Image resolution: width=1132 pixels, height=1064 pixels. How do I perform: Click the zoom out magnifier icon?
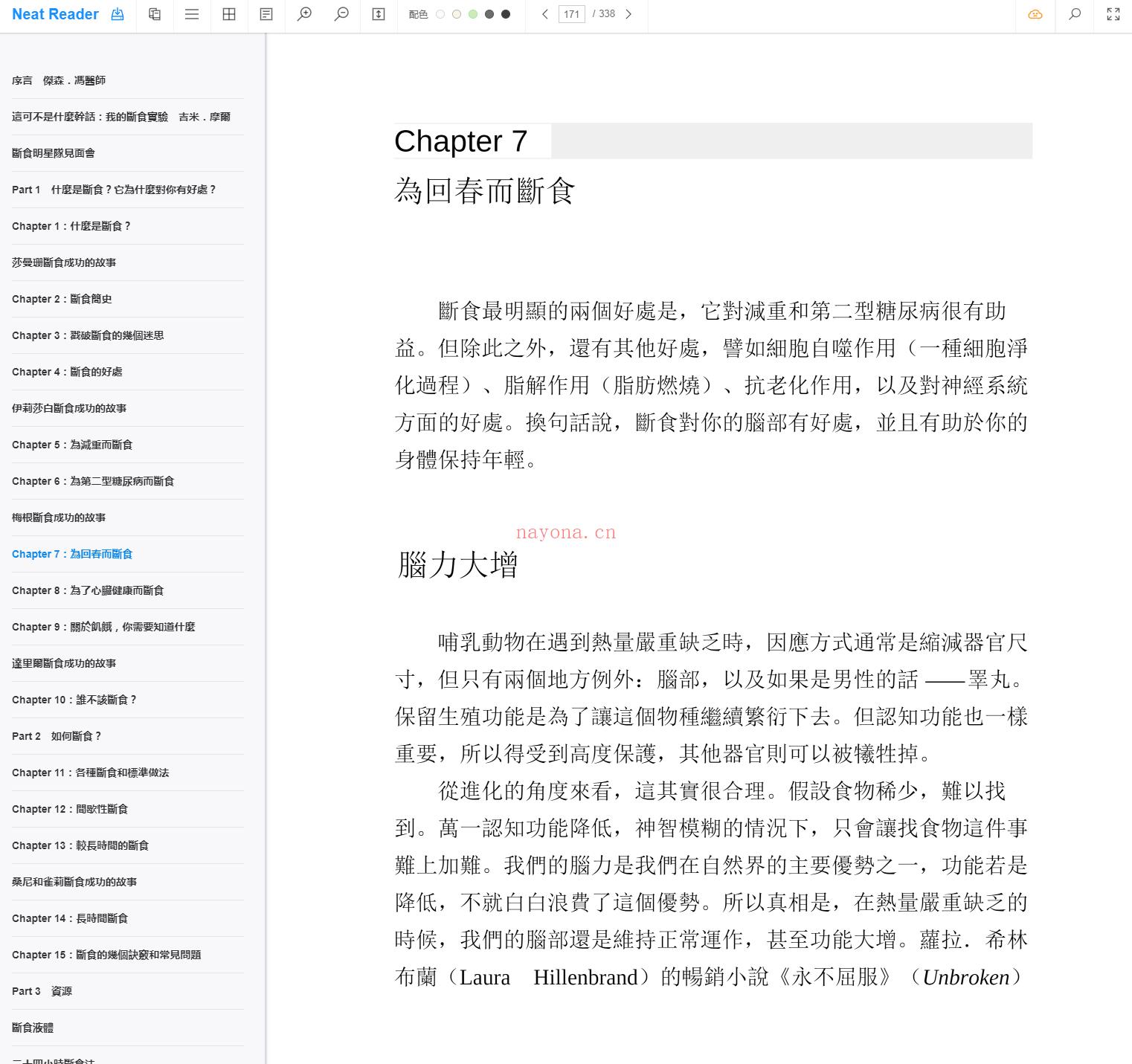point(341,14)
